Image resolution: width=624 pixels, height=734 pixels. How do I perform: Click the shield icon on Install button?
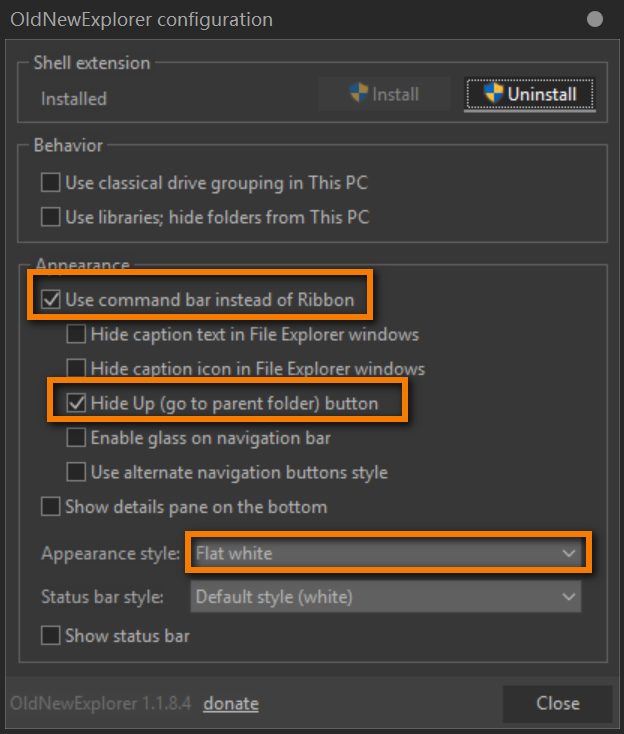(359, 93)
